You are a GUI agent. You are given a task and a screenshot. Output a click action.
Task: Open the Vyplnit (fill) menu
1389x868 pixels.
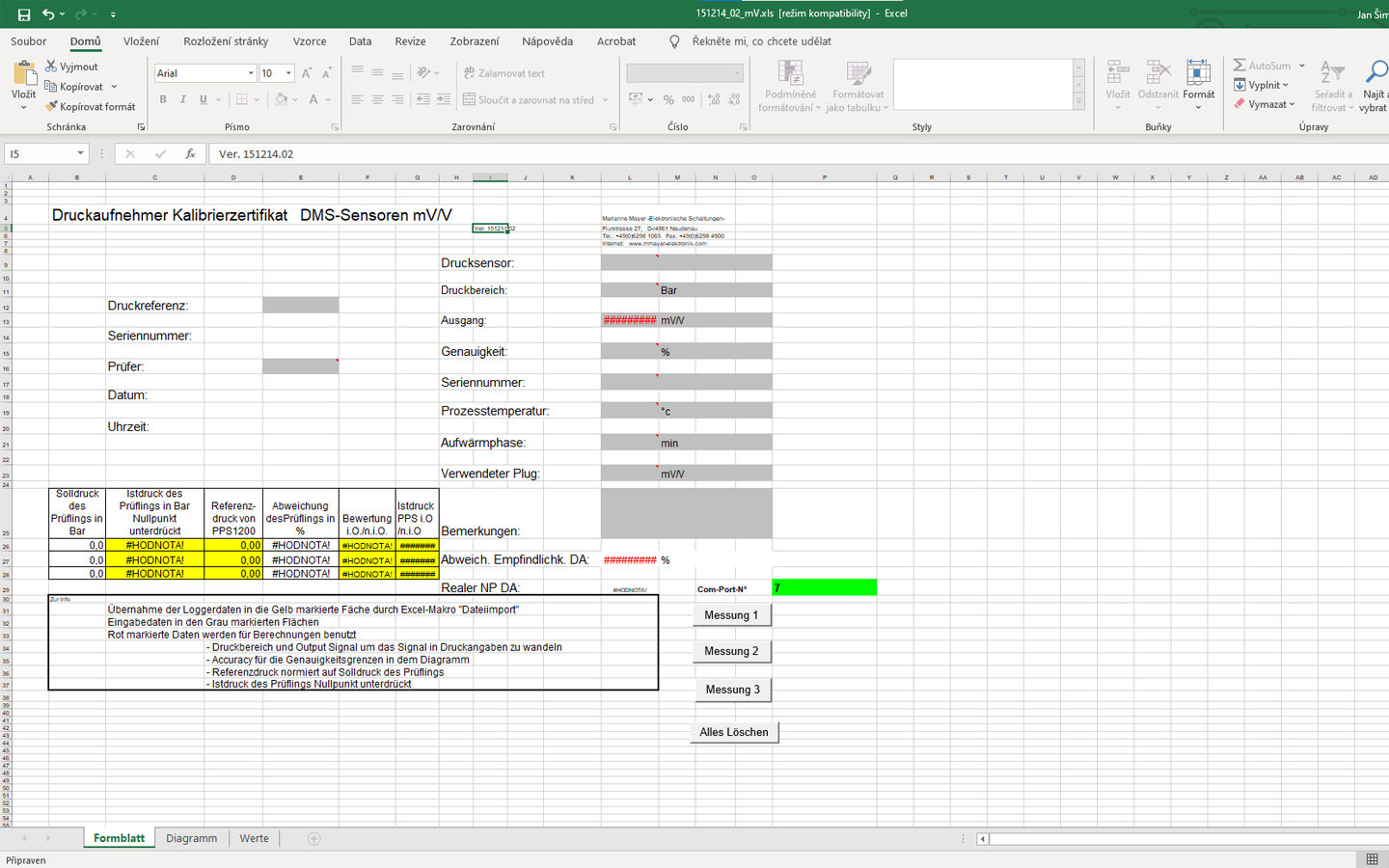pos(1261,85)
